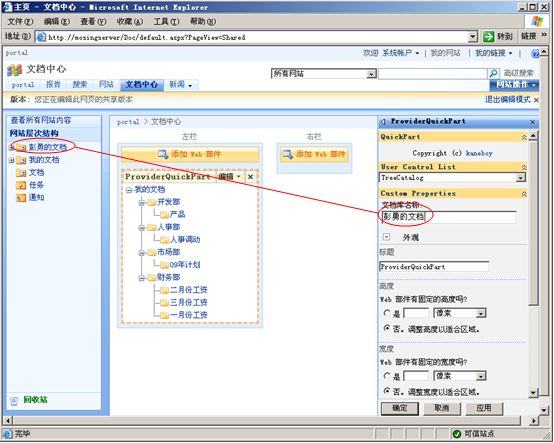The height and width of the screenshot is (443, 554).
Task: Click the green Go arrow icon
Action: tap(489, 36)
